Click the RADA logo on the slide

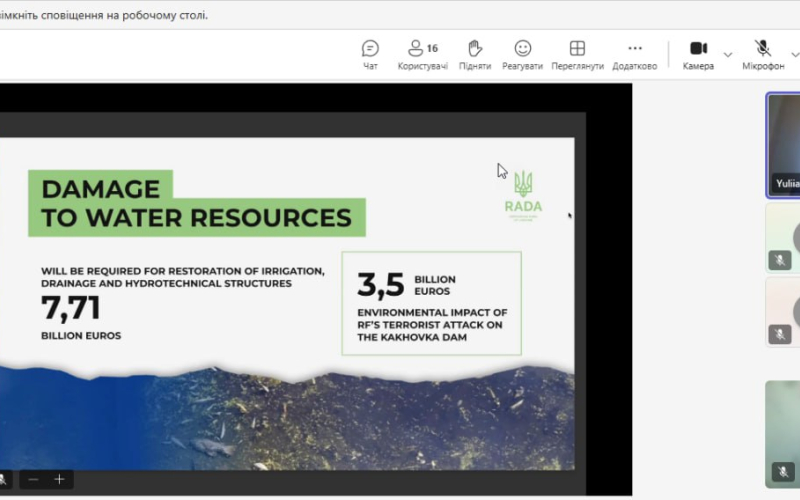(523, 195)
